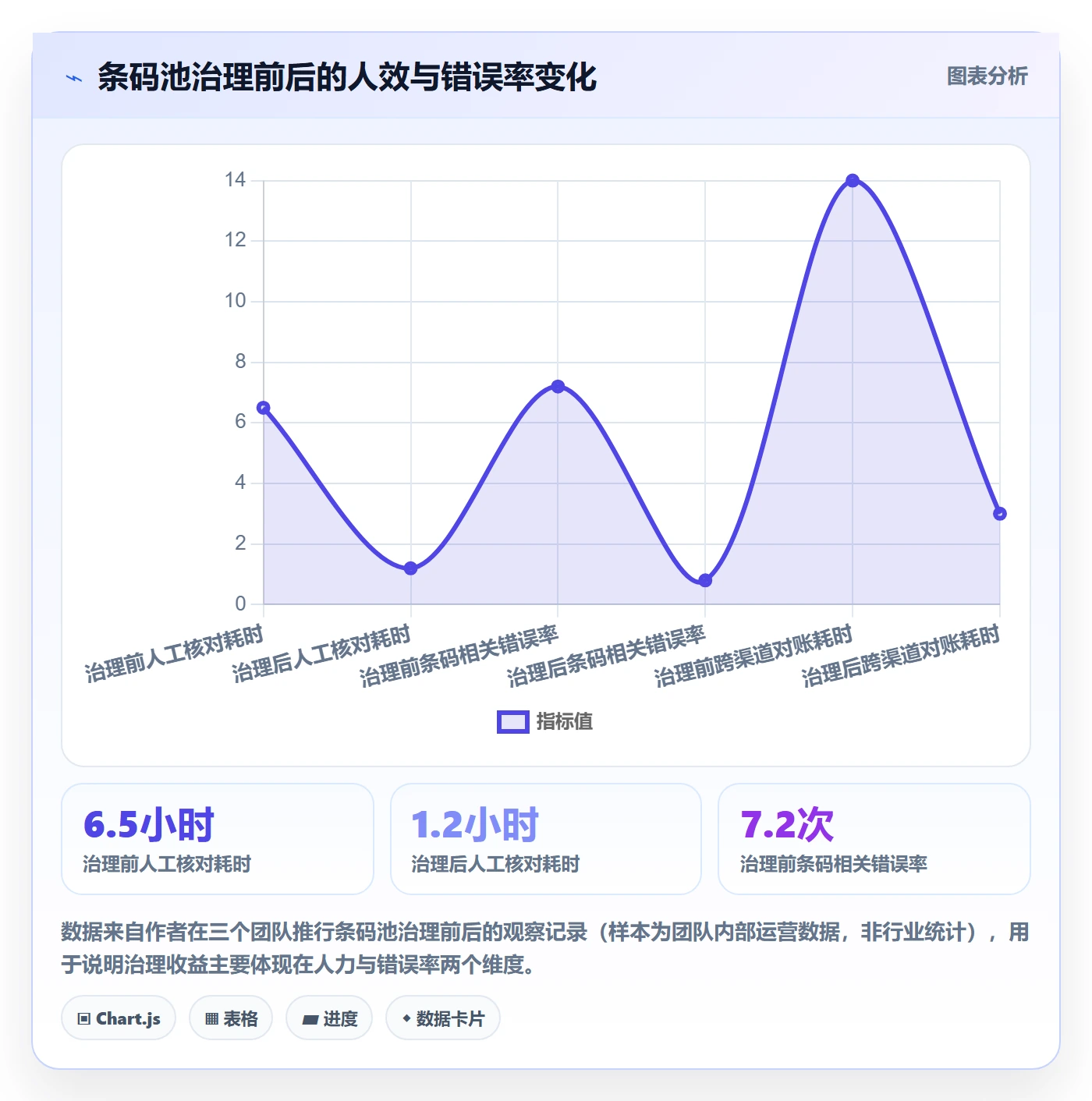Click the y-axis value 14

pyautogui.click(x=235, y=180)
